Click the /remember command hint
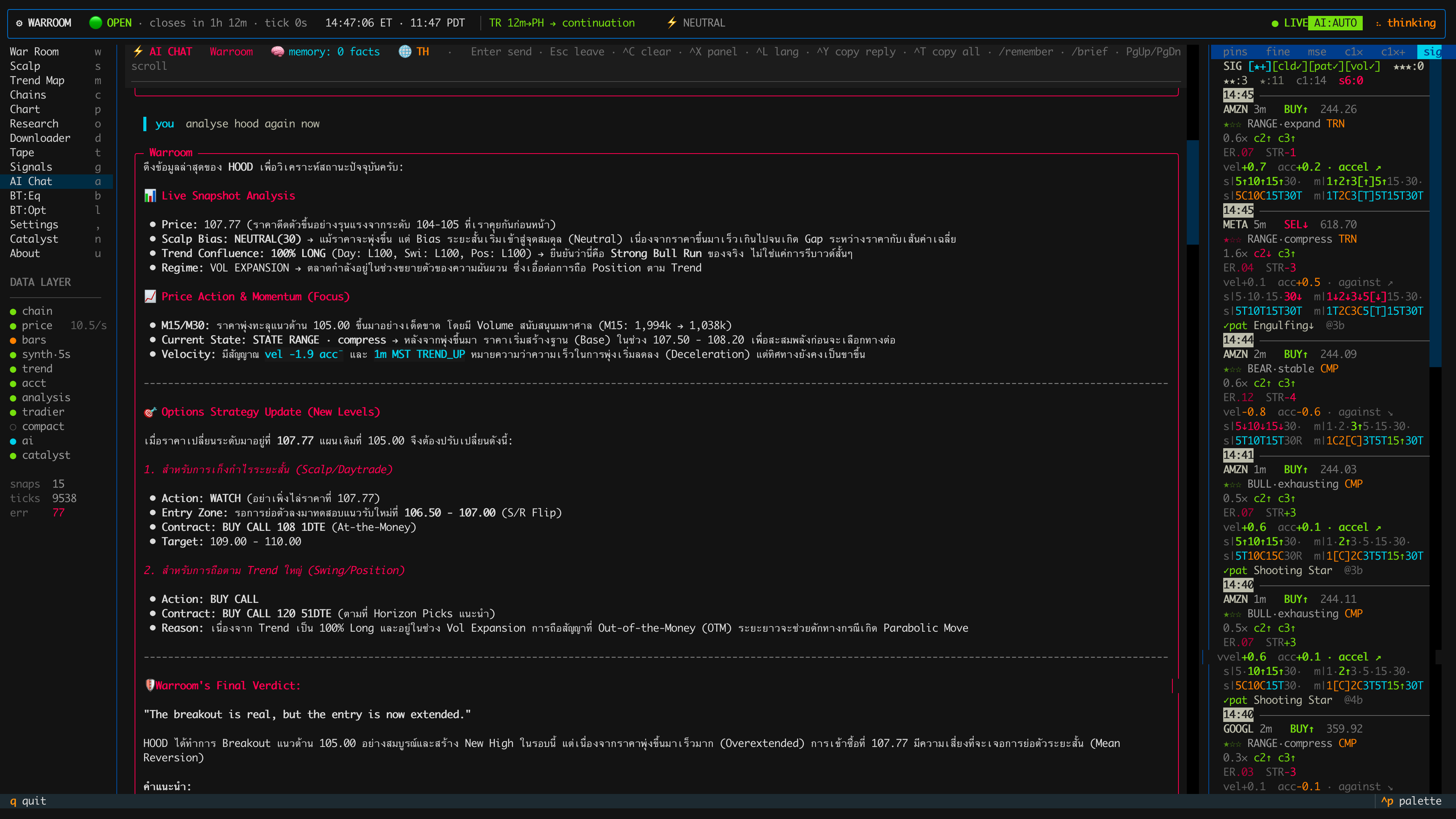The image size is (1456, 819). click(x=1026, y=52)
